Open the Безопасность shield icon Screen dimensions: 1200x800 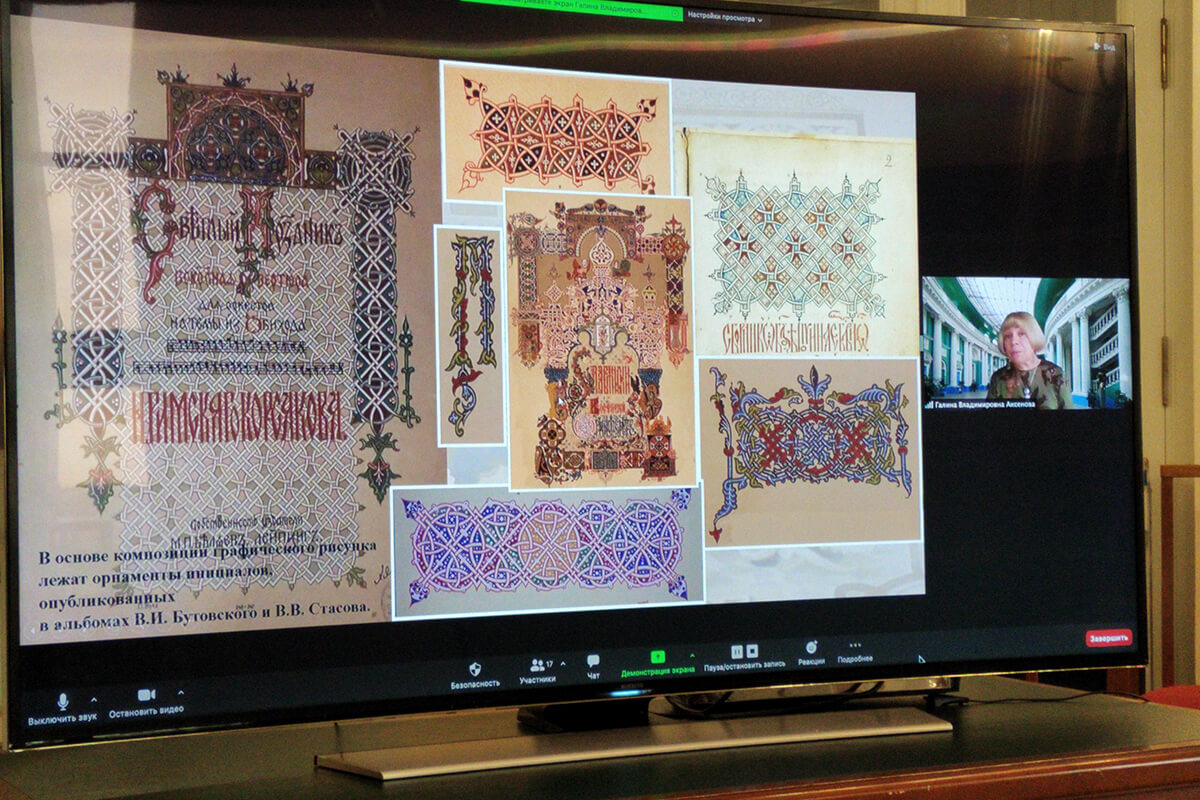click(x=475, y=667)
